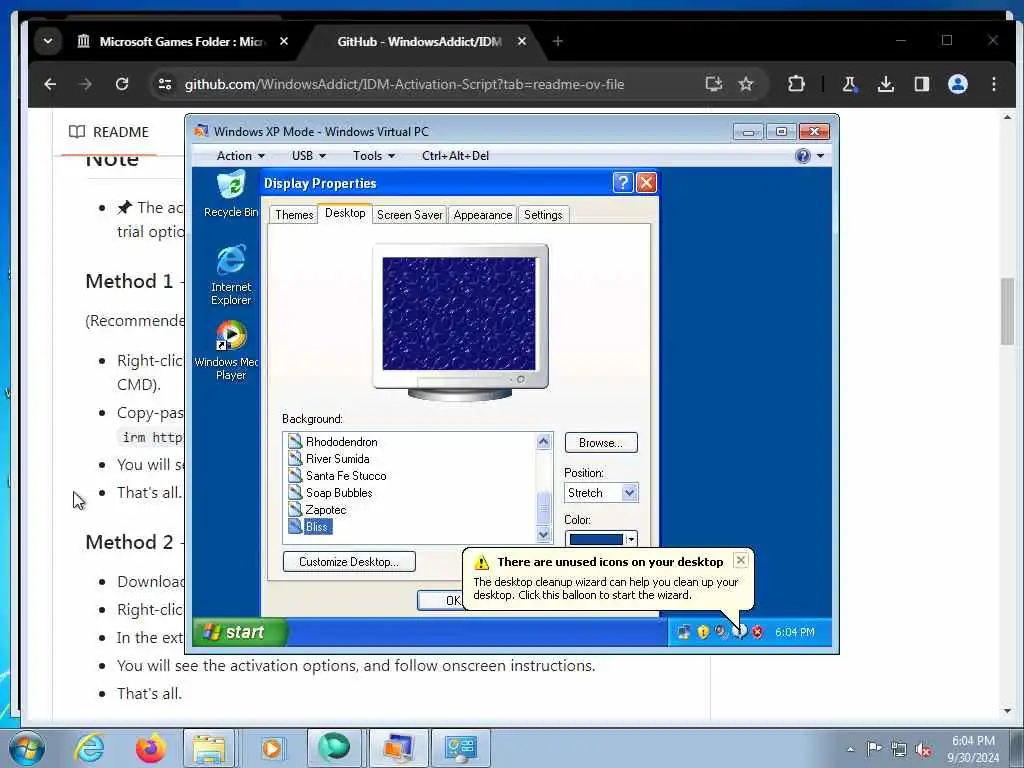Close the unused icons balloon tip
The image size is (1024, 768).
(741, 560)
